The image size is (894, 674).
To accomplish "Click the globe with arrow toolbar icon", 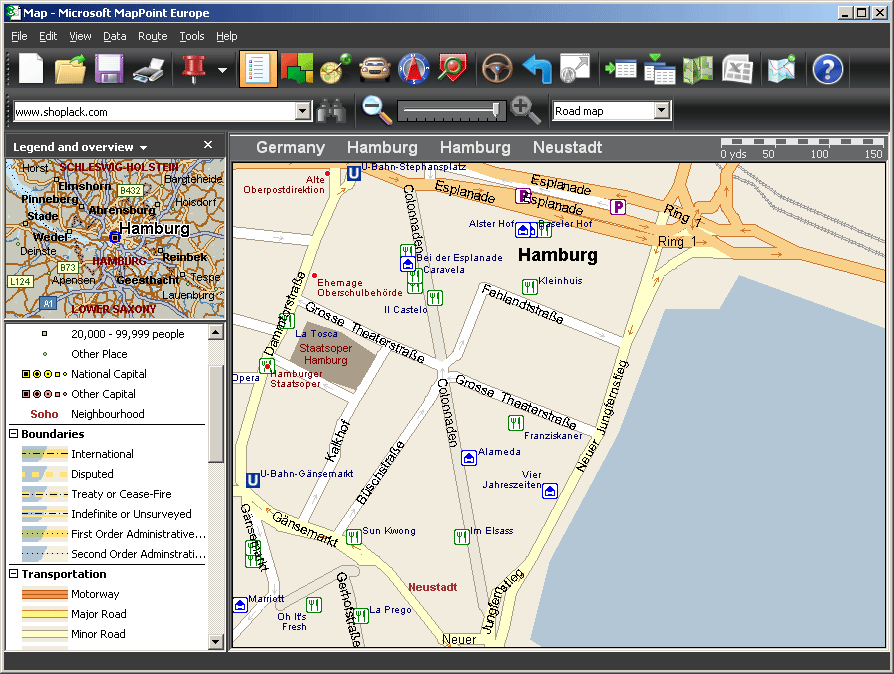I will point(575,69).
